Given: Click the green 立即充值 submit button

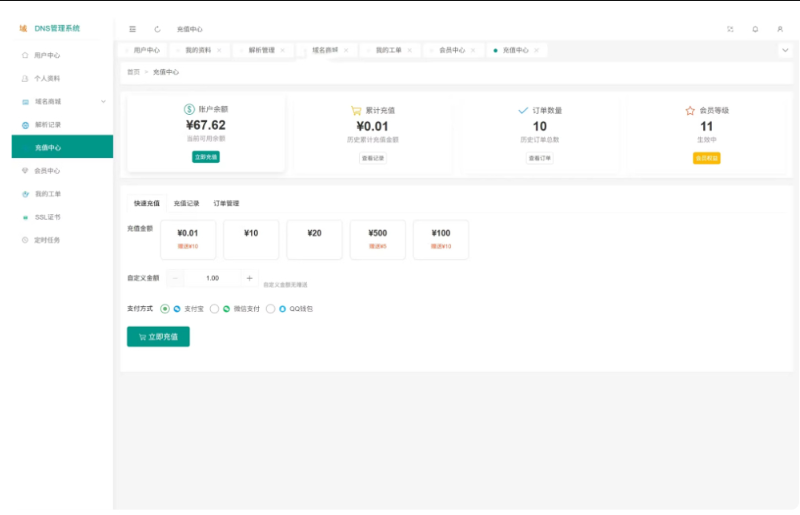Looking at the screenshot, I should coord(158,337).
